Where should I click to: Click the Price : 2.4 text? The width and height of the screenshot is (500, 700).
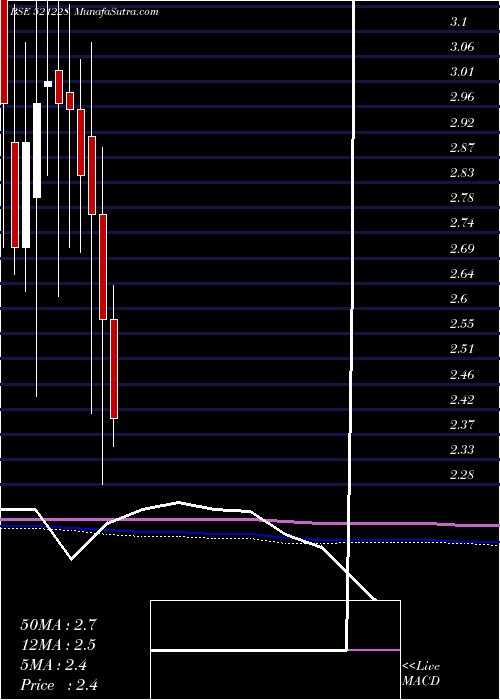[x=59, y=685]
